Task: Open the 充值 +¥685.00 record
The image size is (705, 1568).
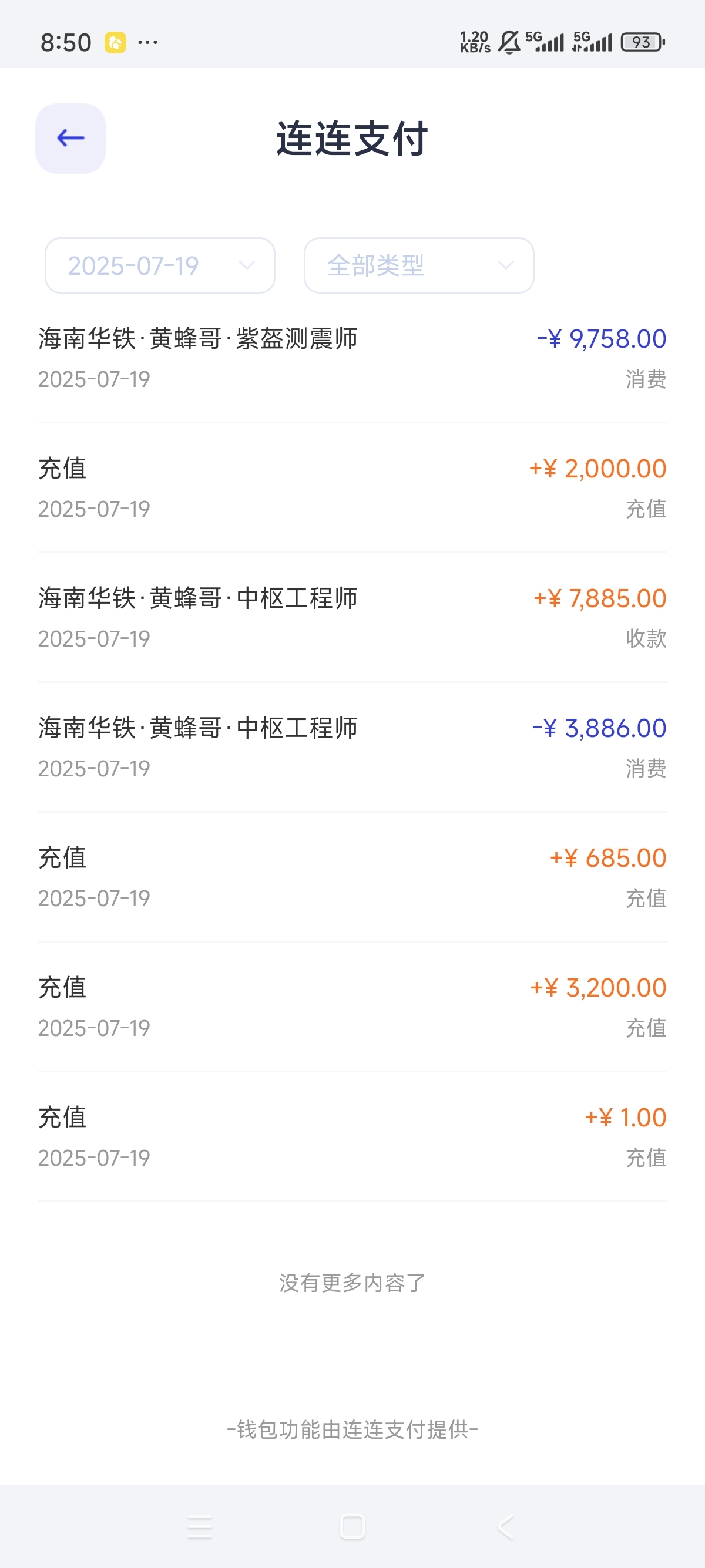Action: click(352, 877)
